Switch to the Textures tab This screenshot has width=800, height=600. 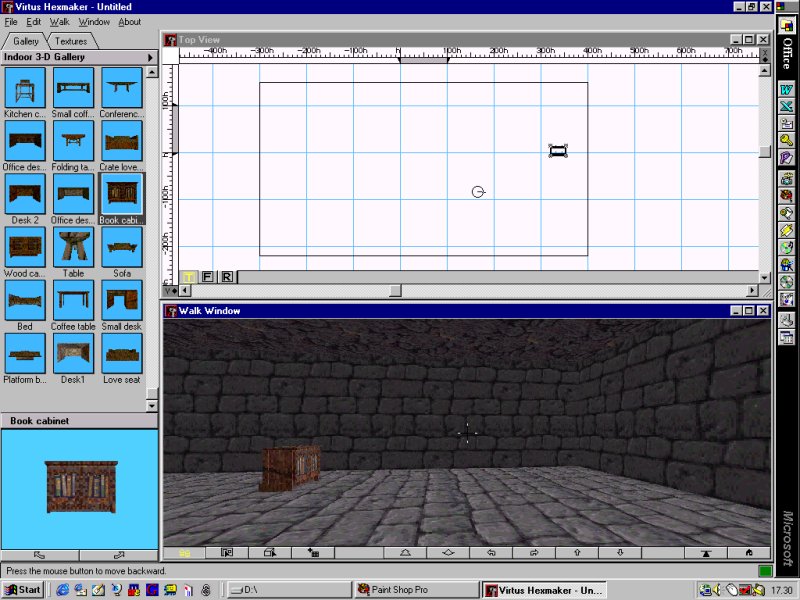71,41
